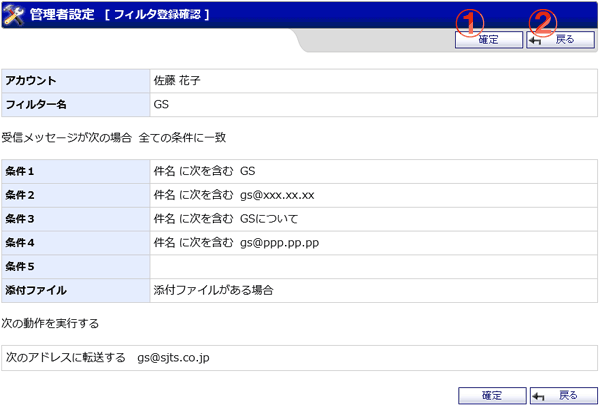The height and width of the screenshot is (407, 600).
Task: Click the admin settings tools icon in header
Action: coord(14,15)
